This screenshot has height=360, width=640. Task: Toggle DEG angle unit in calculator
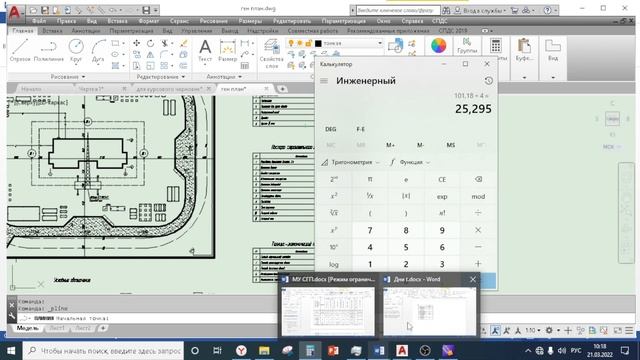tap(331, 129)
